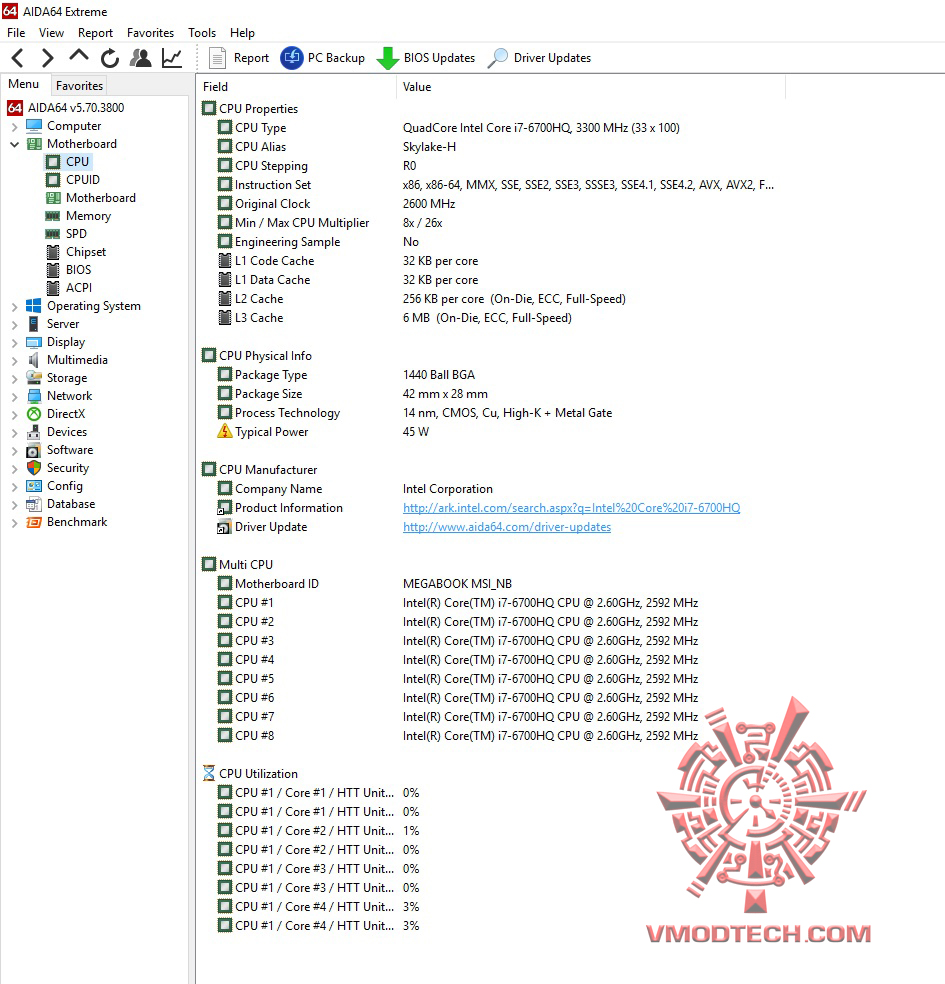Open the View menu
This screenshot has height=984, width=945.
click(x=51, y=33)
